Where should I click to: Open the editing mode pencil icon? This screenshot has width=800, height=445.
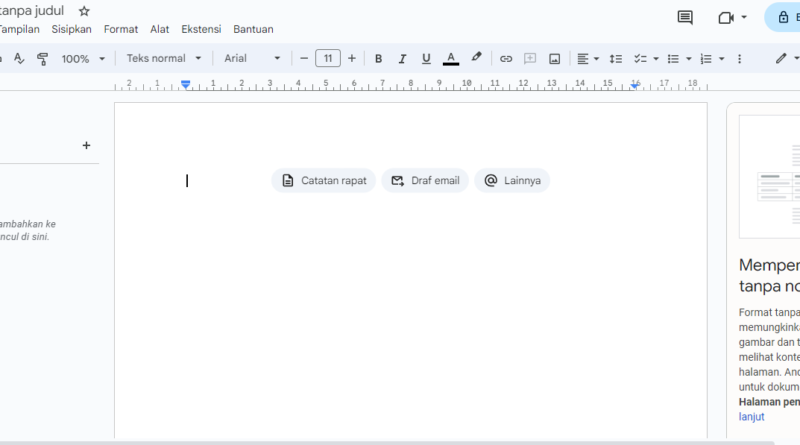pyautogui.click(x=781, y=59)
